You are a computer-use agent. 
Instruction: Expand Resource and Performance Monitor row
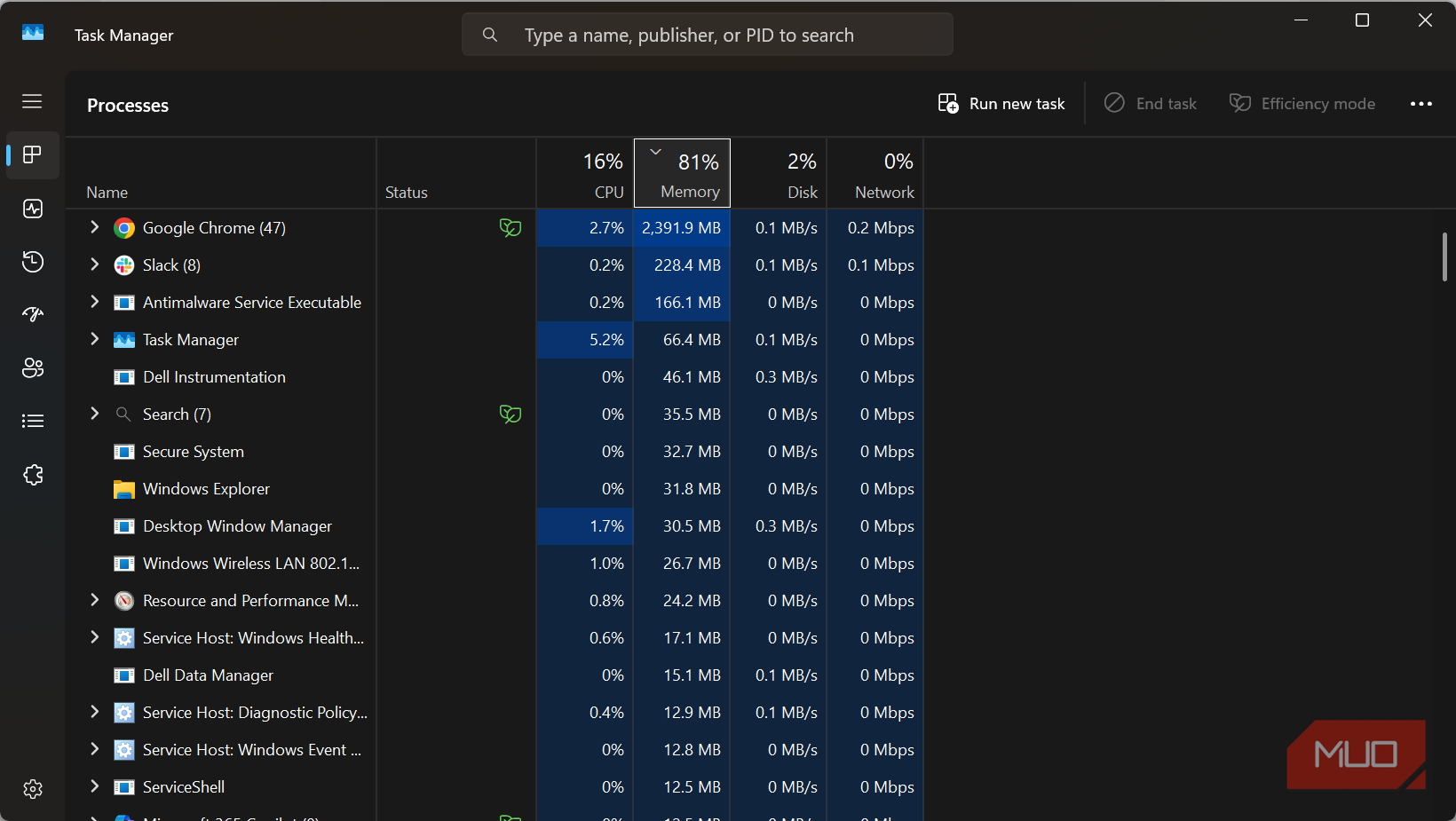coord(94,600)
